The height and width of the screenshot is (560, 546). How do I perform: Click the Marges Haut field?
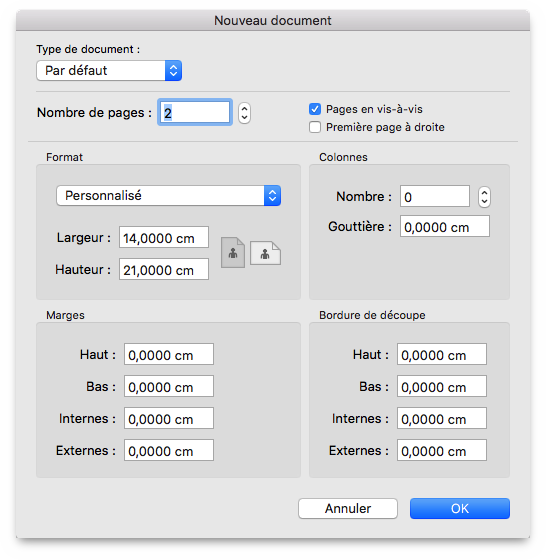tap(169, 354)
